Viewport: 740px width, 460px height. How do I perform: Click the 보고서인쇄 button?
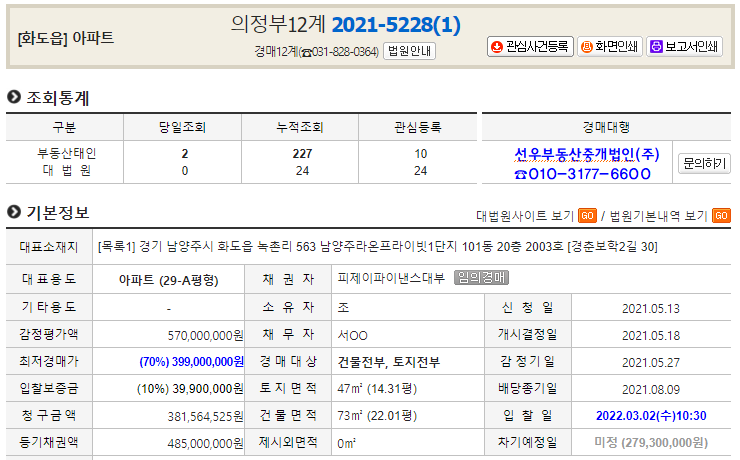tap(684, 47)
